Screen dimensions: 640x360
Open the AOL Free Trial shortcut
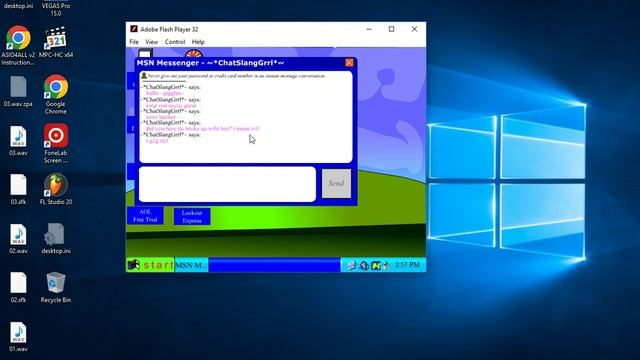tap(145, 216)
